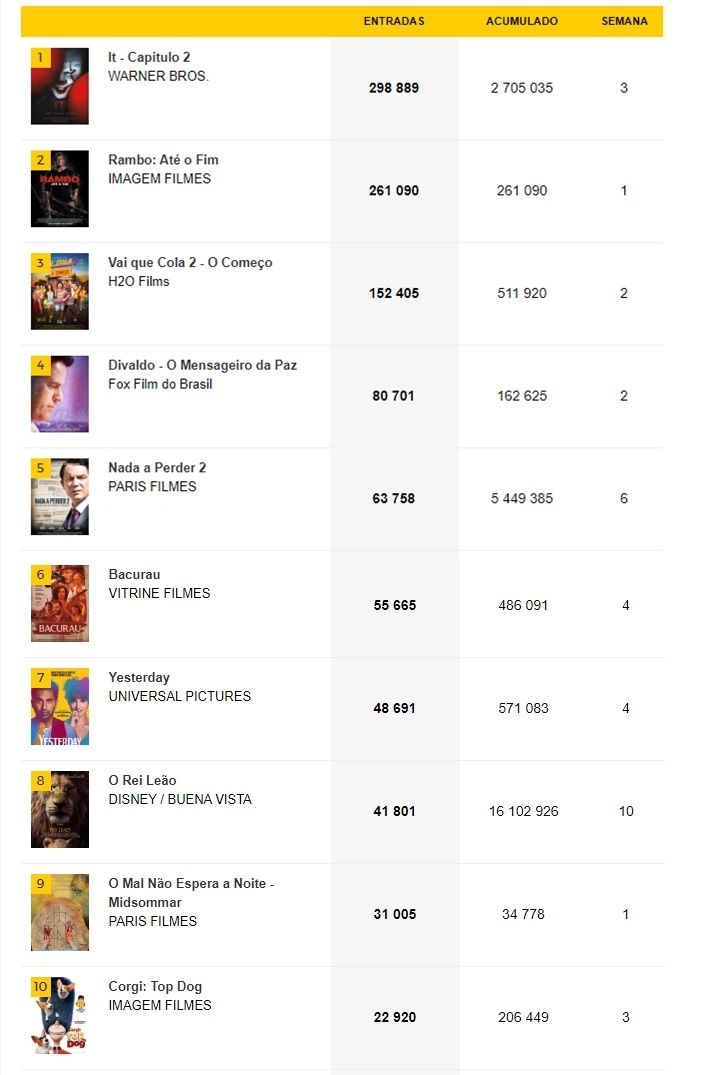Follow the Rambo: Até o Fim title link

163,160
